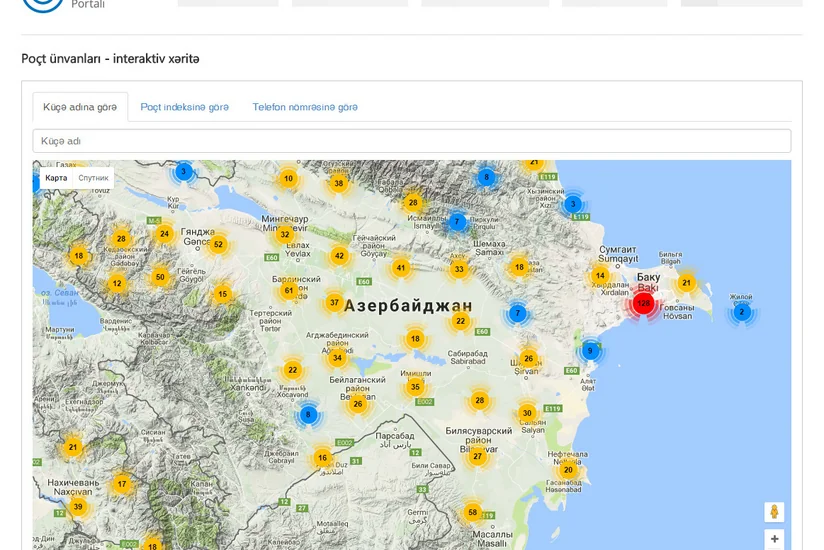The height and width of the screenshot is (550, 824).
Task: Open the Telefon nömrəsinə görə tab
Action: tap(305, 107)
